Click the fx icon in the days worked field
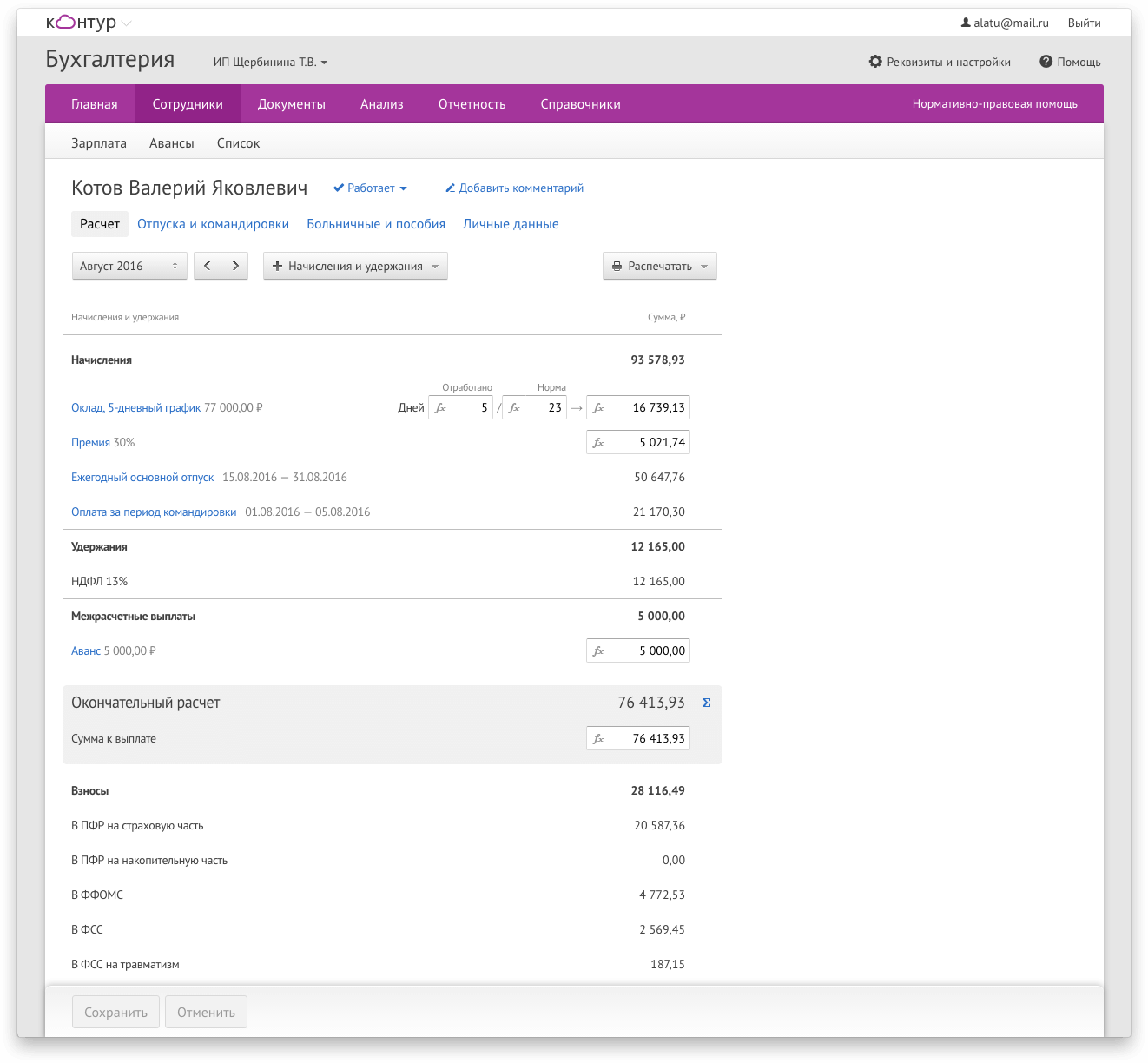 [440, 407]
